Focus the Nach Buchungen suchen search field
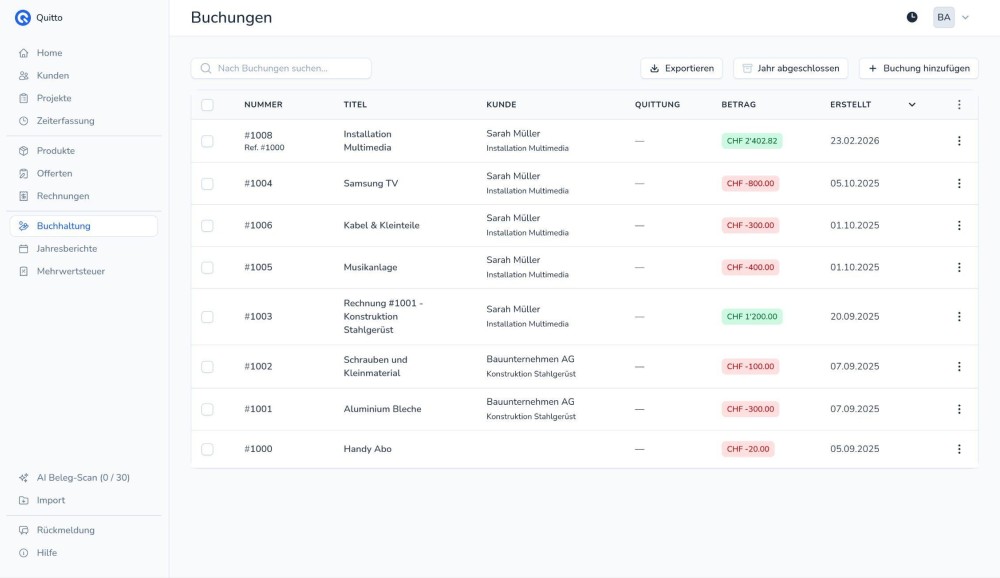This screenshot has height=578, width=1000. (x=281, y=68)
